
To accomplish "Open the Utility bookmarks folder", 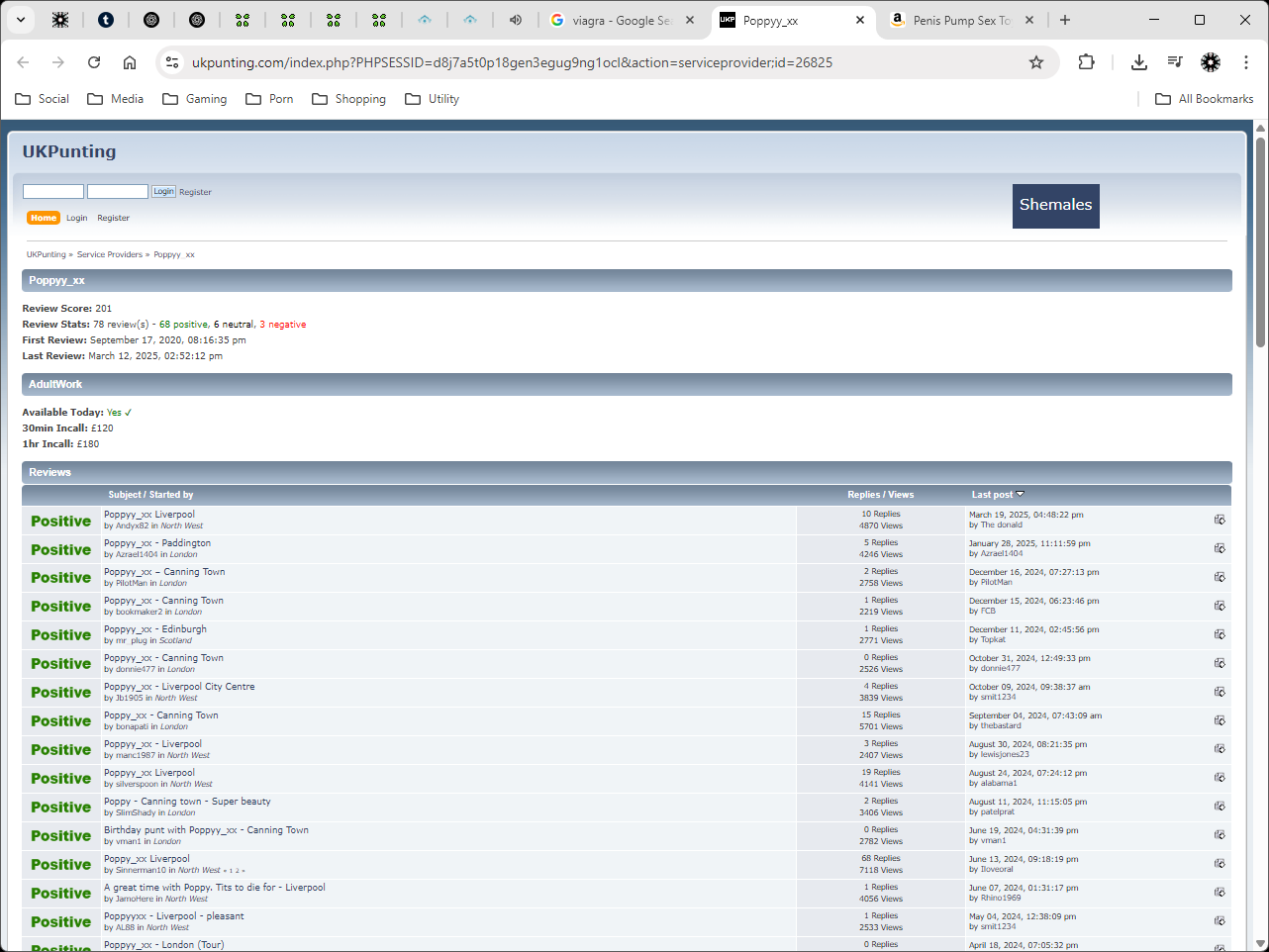I will tap(433, 99).
